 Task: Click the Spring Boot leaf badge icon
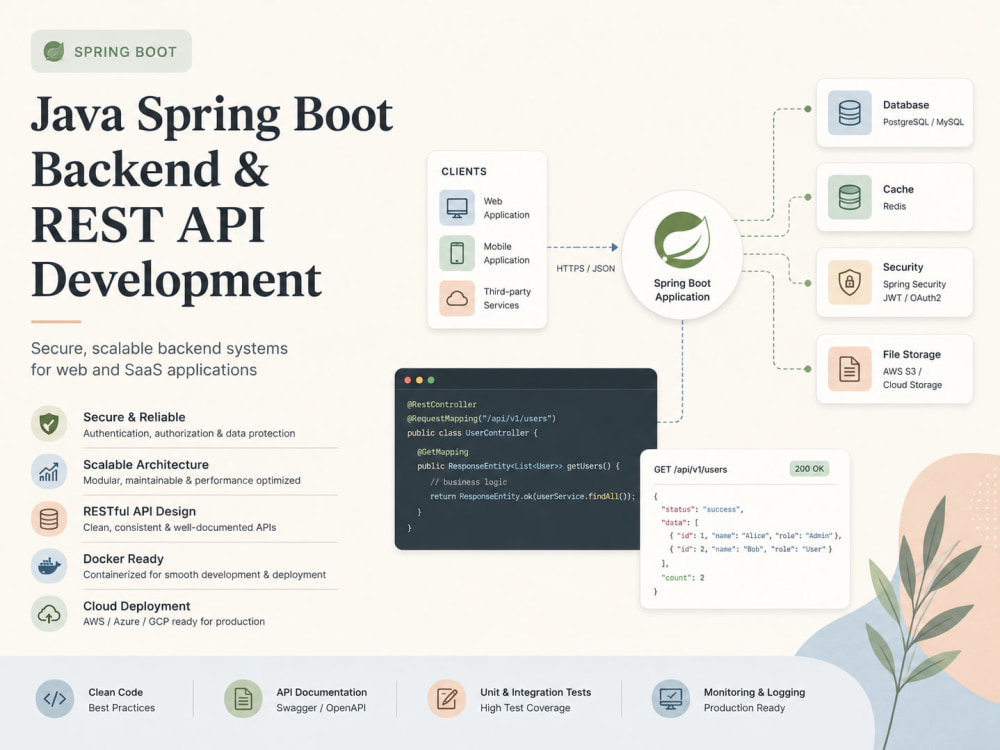(54, 51)
